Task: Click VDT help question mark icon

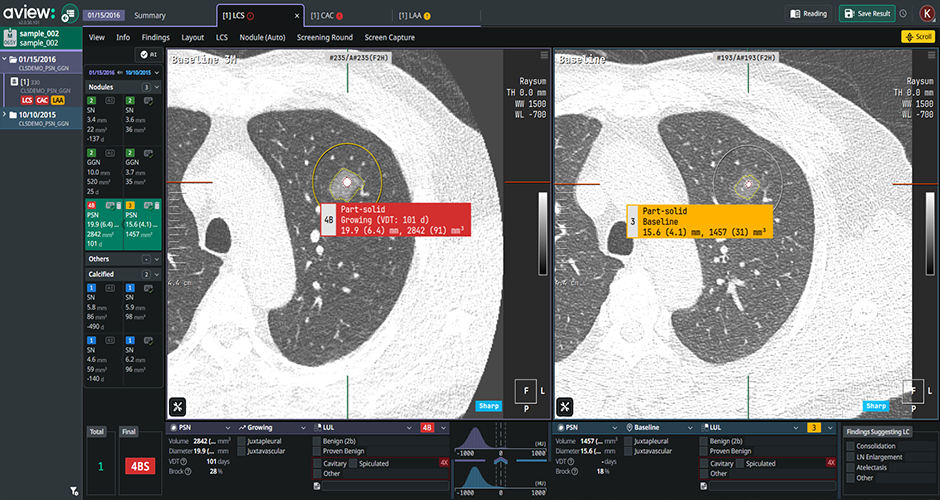Action: pyautogui.click(x=184, y=463)
